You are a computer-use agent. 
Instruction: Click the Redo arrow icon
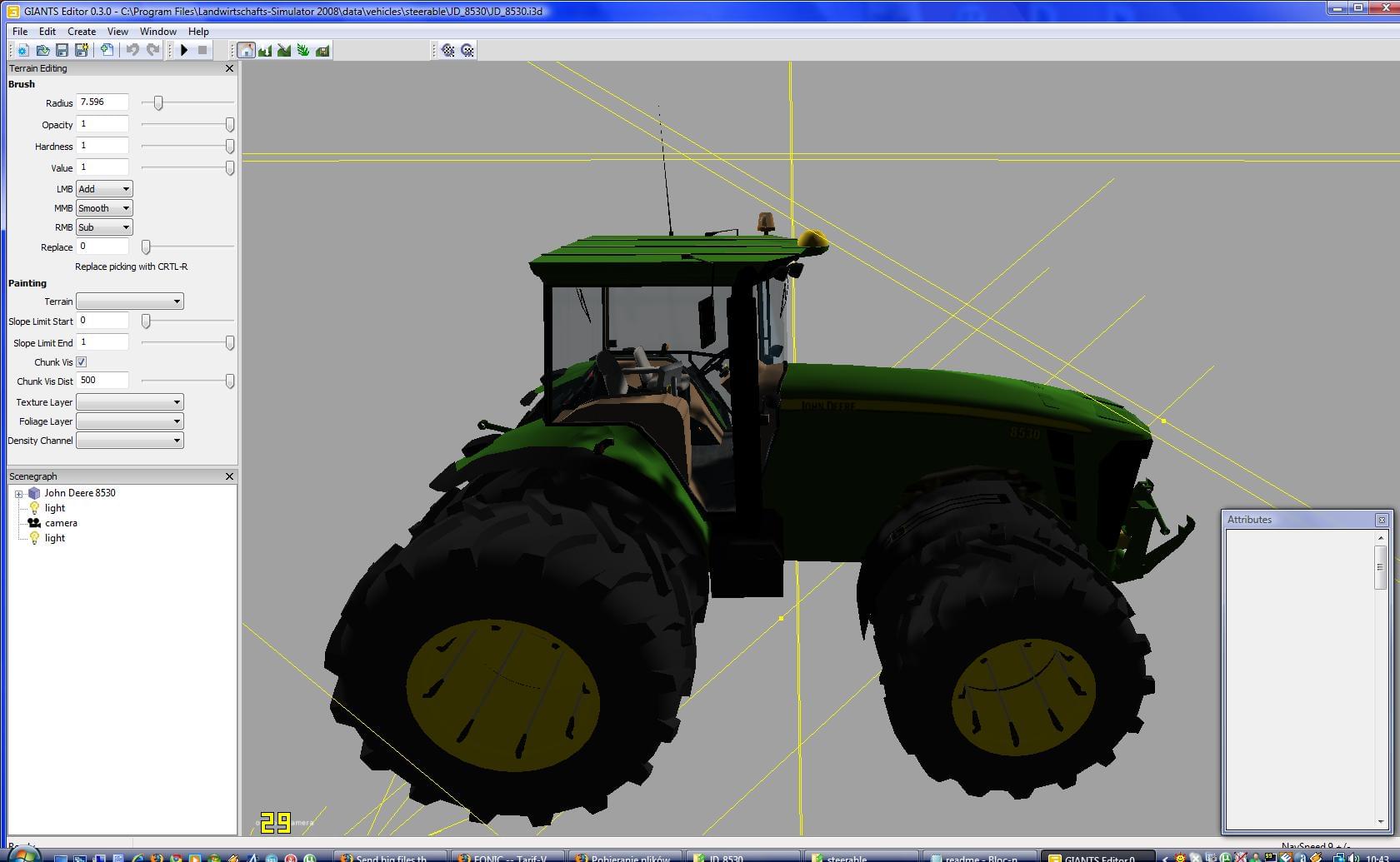(152, 51)
